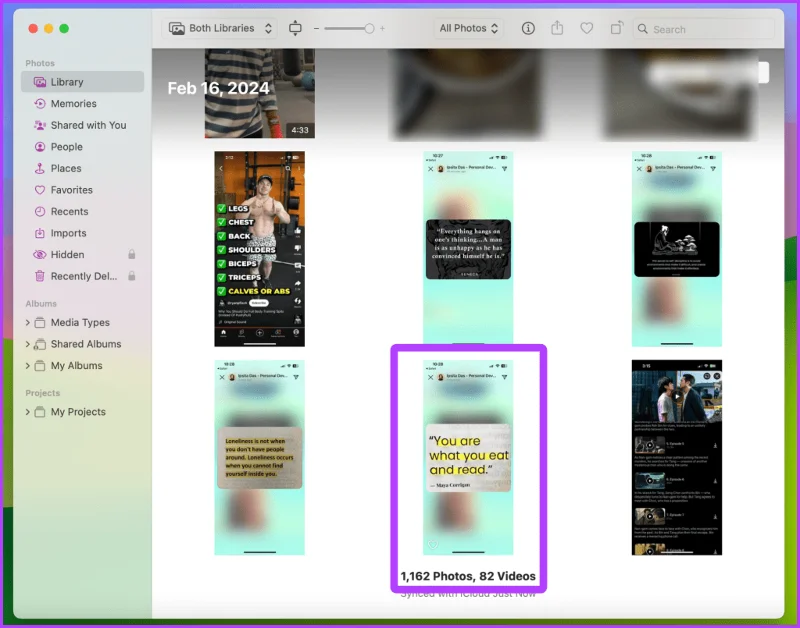Click the search magnifier icon

tap(643, 29)
